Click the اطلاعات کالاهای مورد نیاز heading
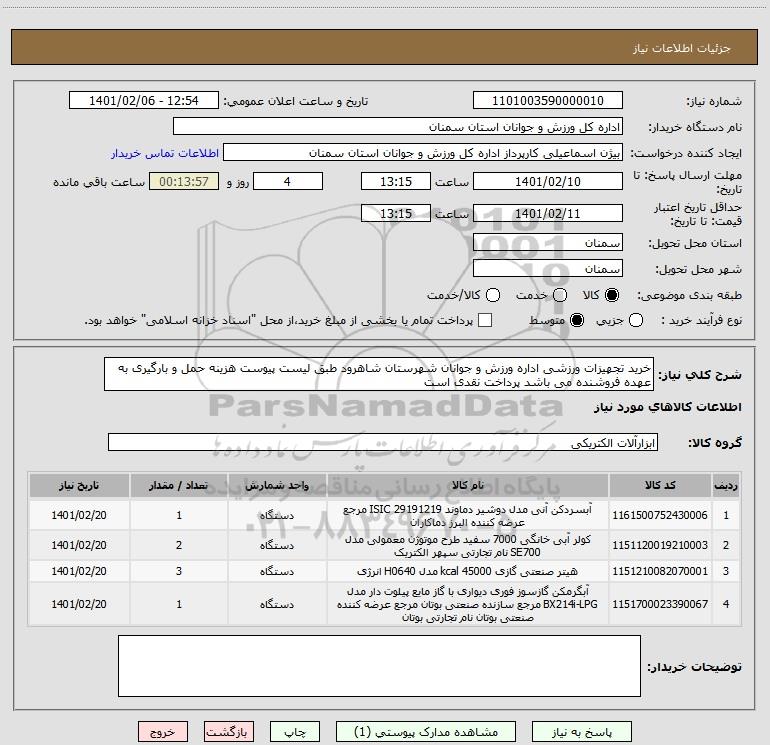 [x=667, y=407]
